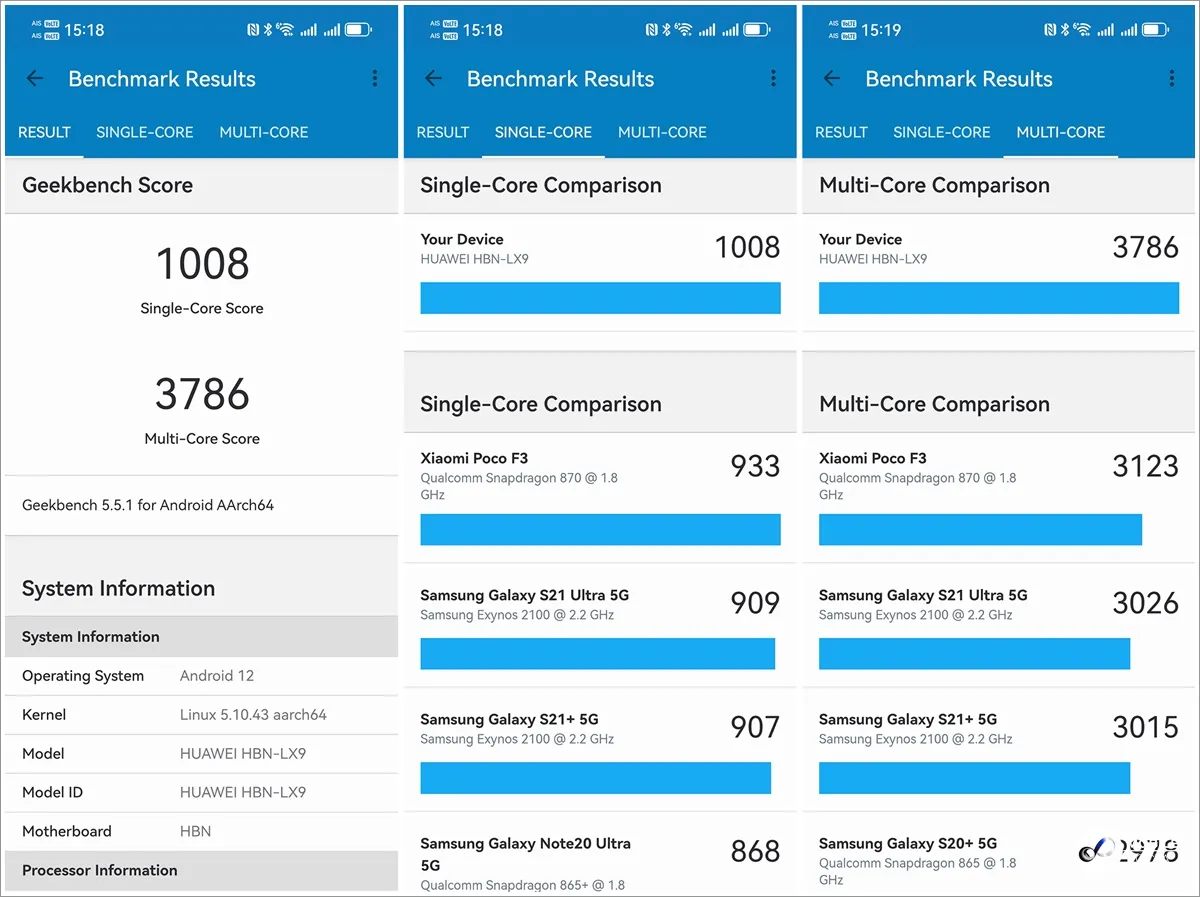Viewport: 1200px width, 897px height.
Task: Open MULTI-CORE tab on Single-Core Comparison screen
Action: (662, 132)
